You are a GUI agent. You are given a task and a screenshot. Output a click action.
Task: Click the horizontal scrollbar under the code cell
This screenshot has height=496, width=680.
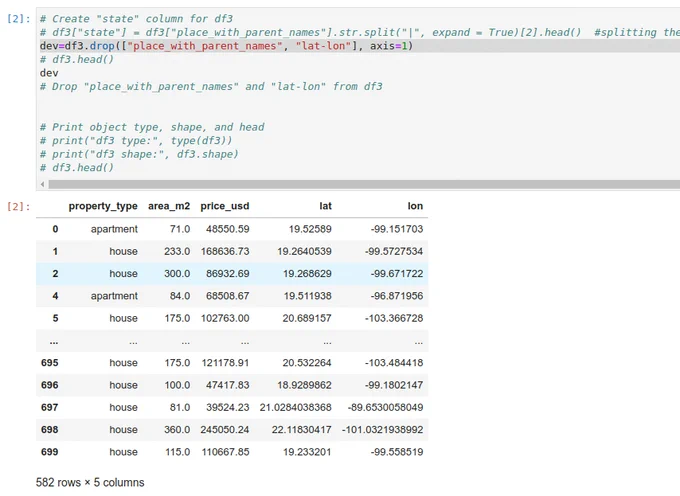tap(364, 184)
